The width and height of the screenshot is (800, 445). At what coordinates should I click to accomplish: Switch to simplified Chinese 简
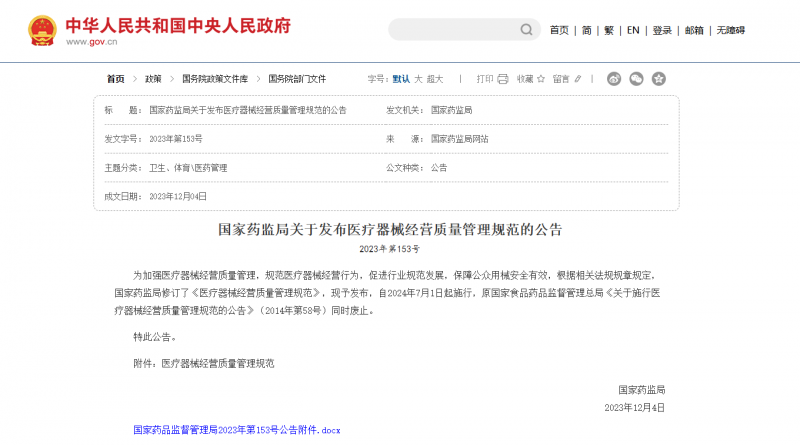pyautogui.click(x=587, y=31)
